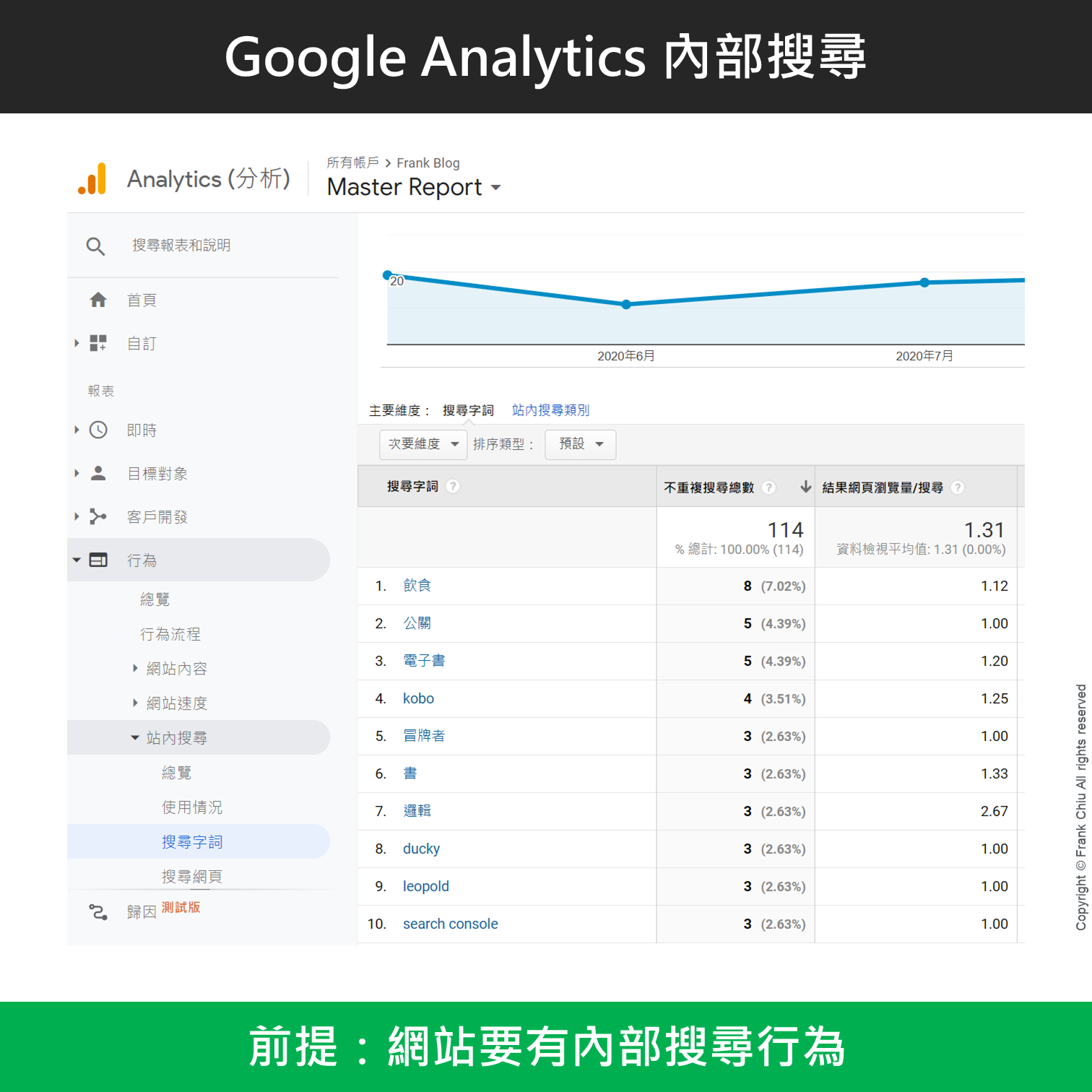This screenshot has width=1092, height=1092.
Task: Click the 客戶開發 acquisition icon
Action: 98,517
